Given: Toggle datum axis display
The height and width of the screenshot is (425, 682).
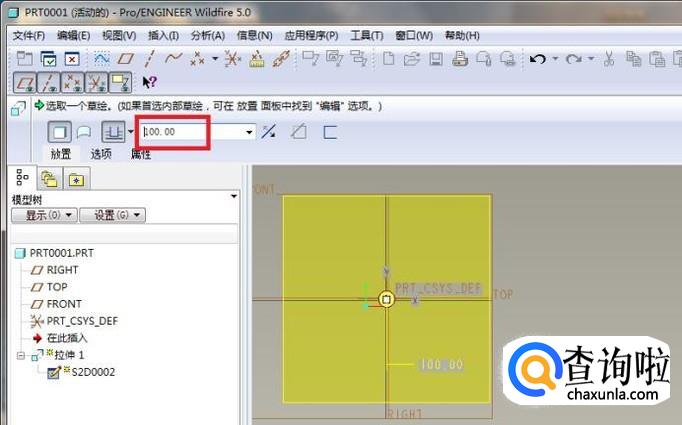Looking at the screenshot, I should [49, 82].
